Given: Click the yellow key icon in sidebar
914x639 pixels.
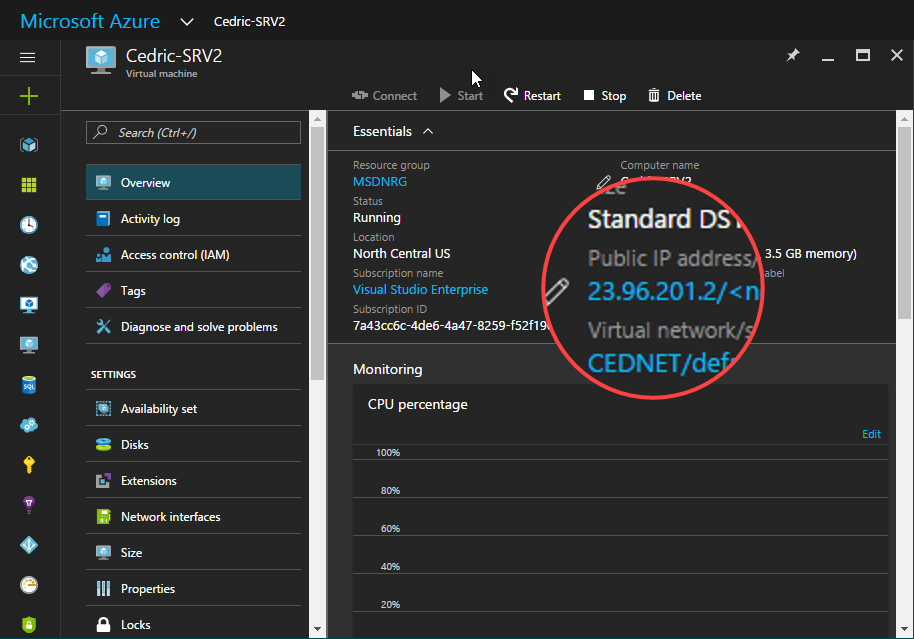Looking at the screenshot, I should (x=29, y=465).
